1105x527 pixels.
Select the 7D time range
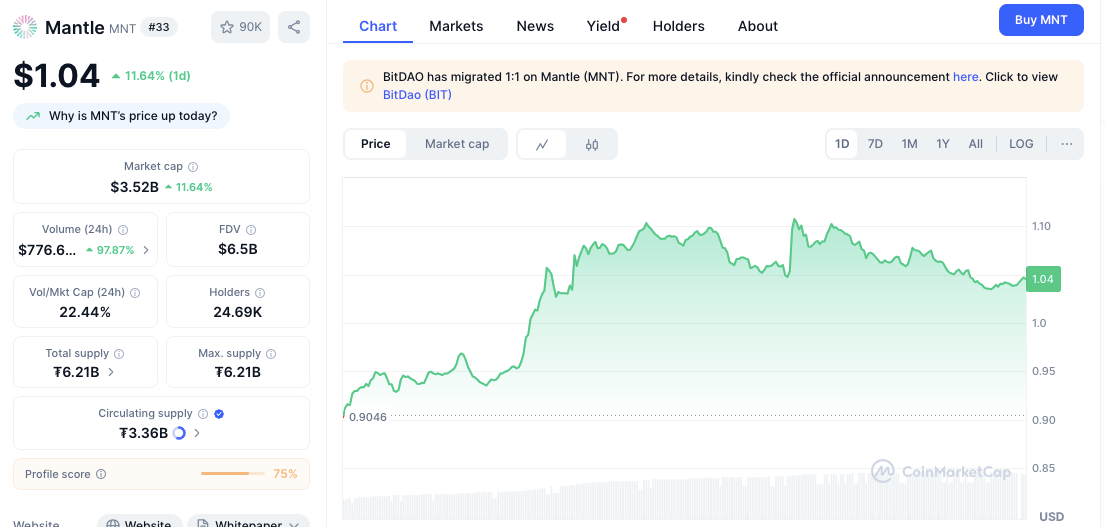point(875,144)
